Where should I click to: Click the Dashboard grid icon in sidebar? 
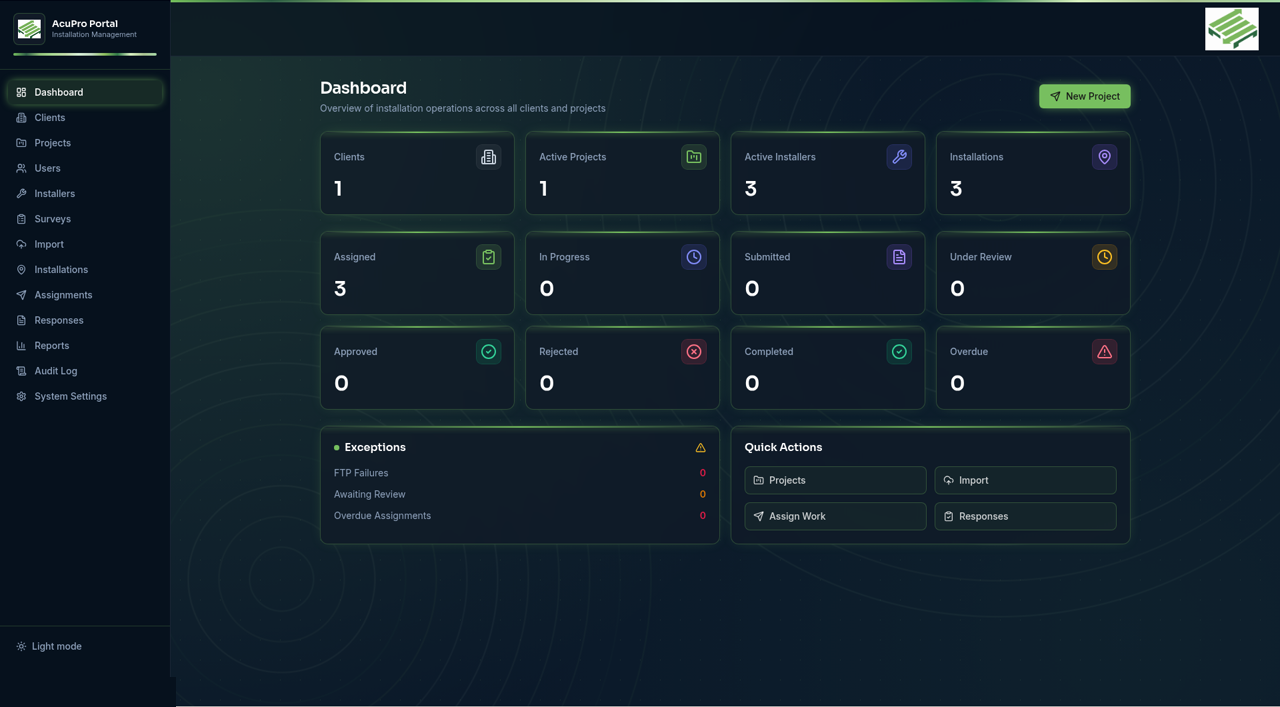(21, 92)
